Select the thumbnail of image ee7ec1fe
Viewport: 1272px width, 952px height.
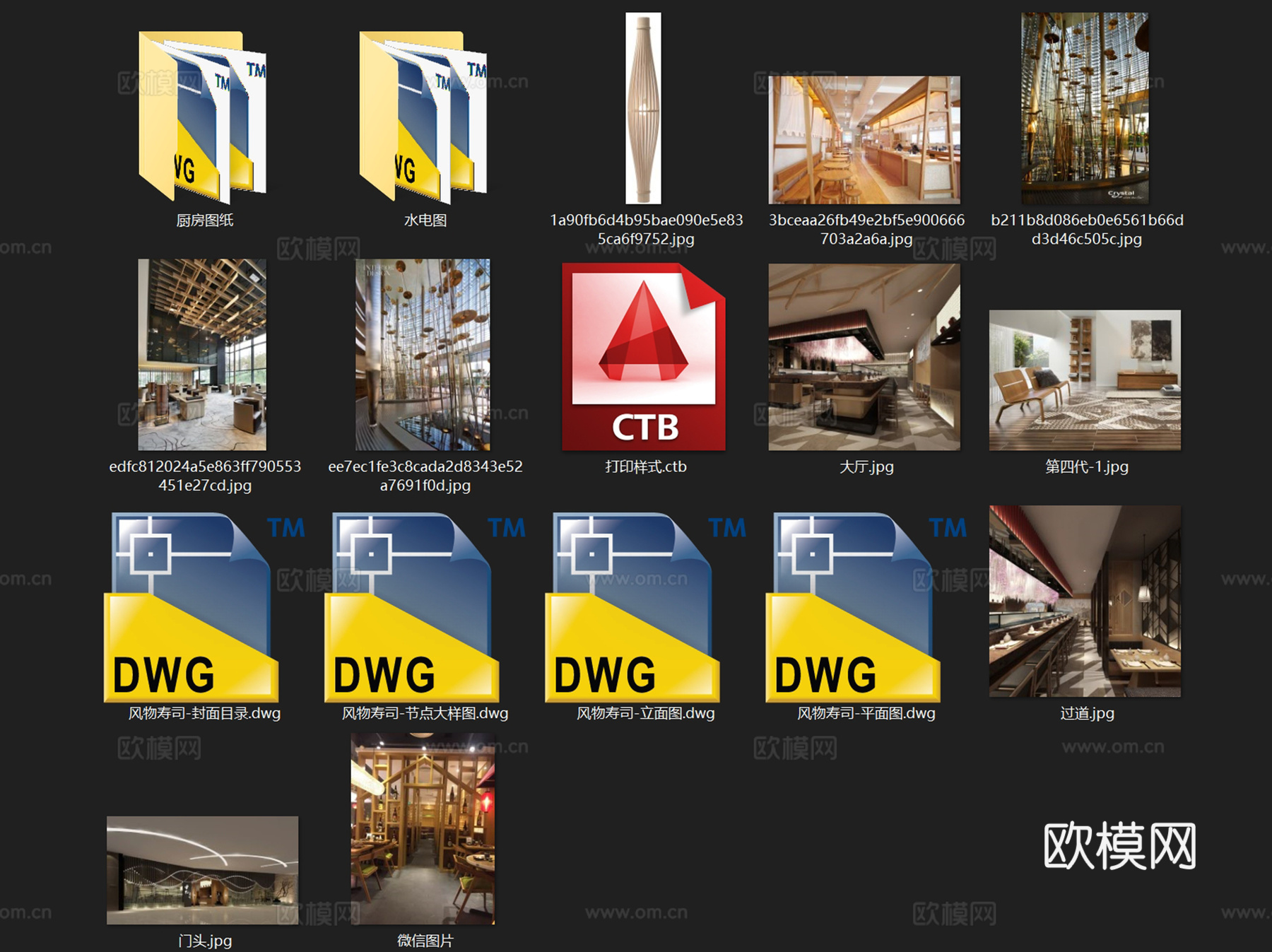423,355
